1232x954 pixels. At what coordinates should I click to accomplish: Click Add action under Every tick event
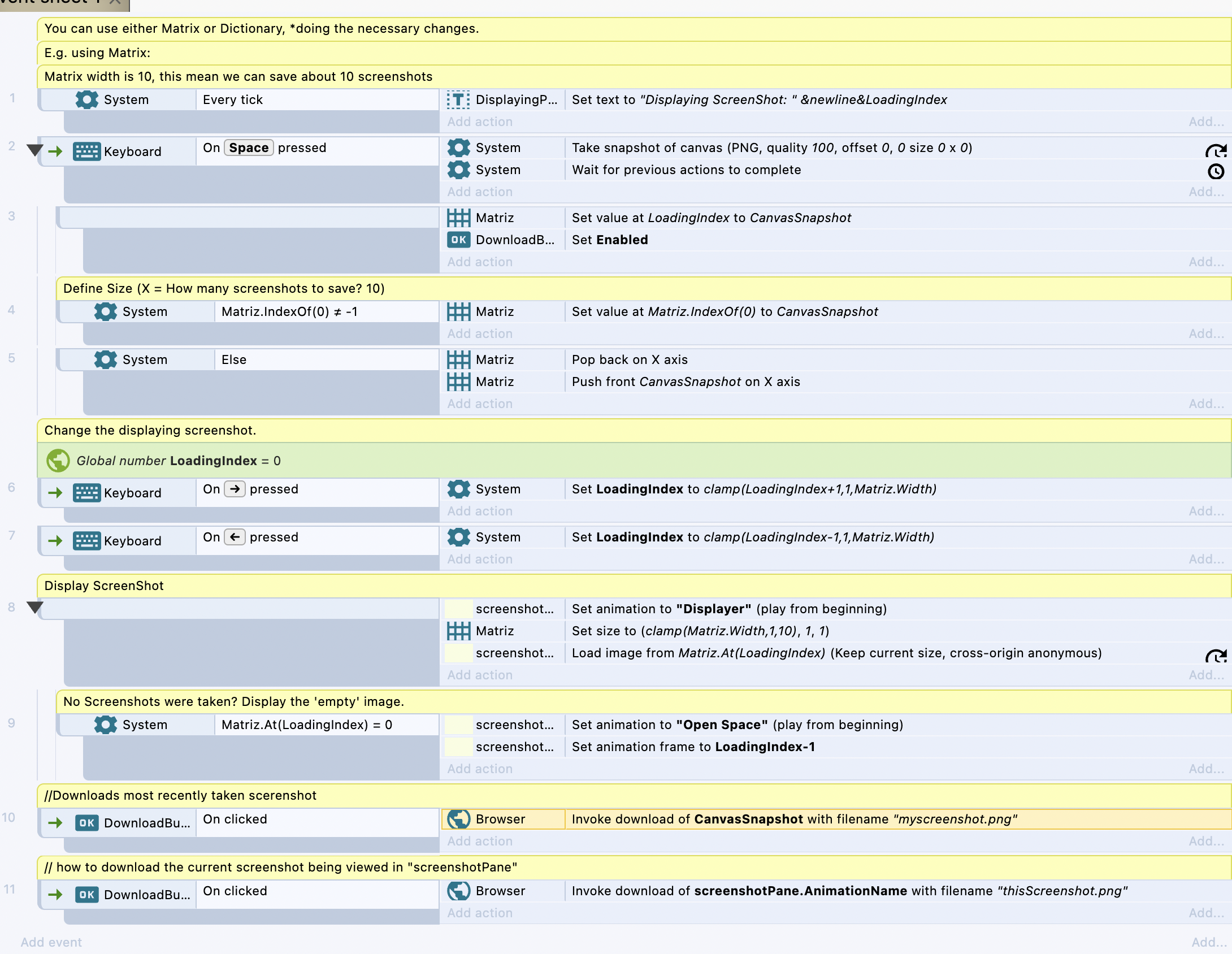point(480,122)
